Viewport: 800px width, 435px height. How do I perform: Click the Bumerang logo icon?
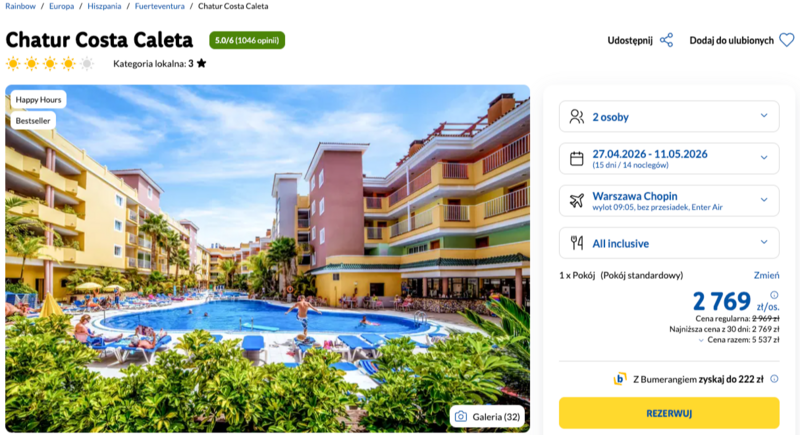tap(620, 378)
